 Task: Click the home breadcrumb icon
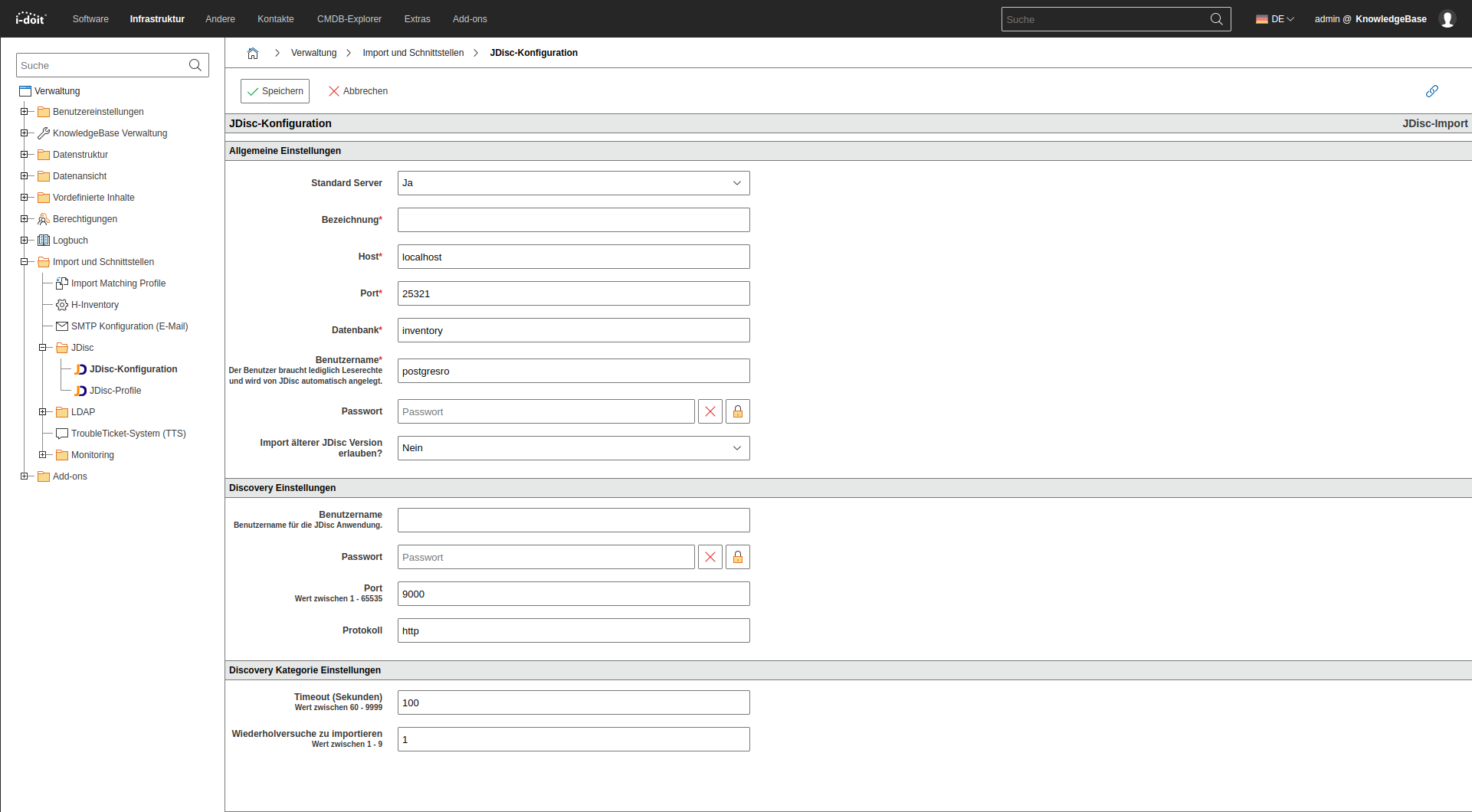(x=253, y=53)
